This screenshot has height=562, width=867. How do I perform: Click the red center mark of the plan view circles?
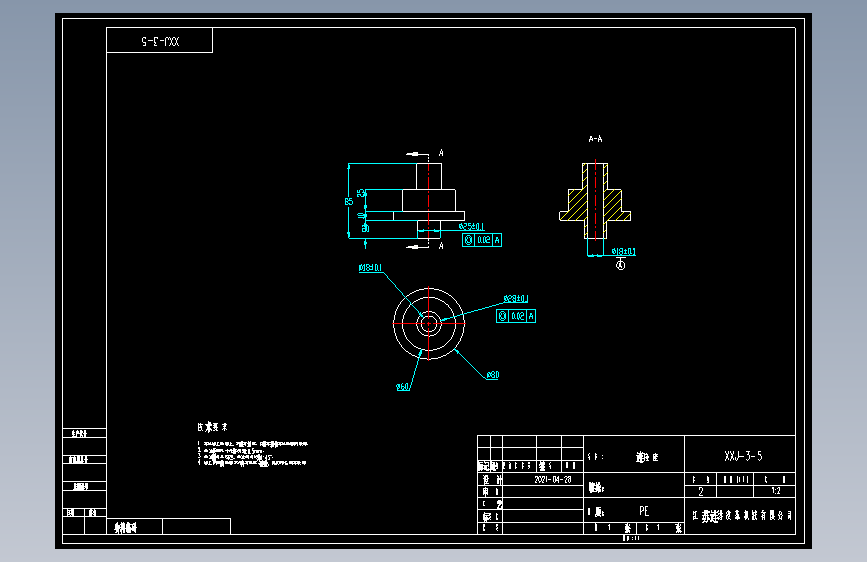[429, 324]
